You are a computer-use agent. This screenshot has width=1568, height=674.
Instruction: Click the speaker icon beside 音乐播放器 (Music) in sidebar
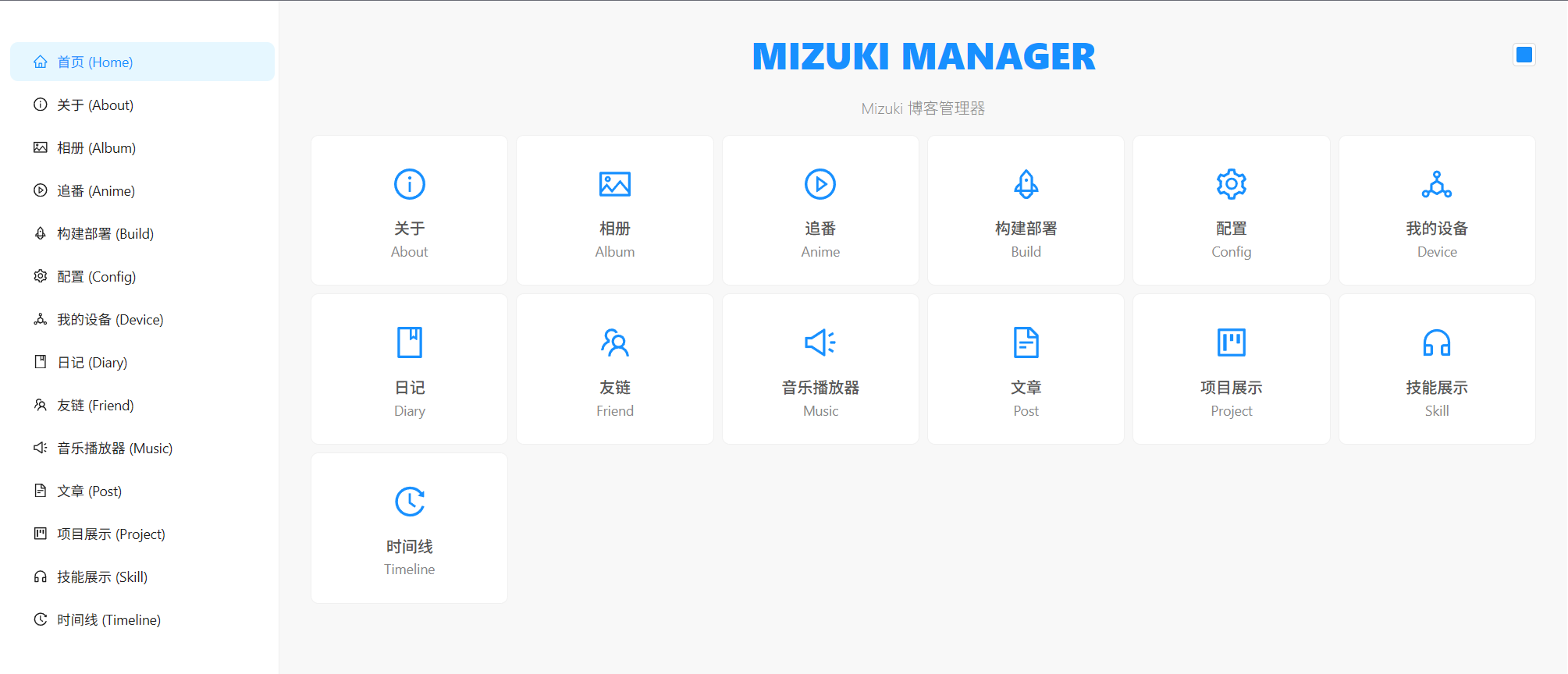[x=41, y=448]
